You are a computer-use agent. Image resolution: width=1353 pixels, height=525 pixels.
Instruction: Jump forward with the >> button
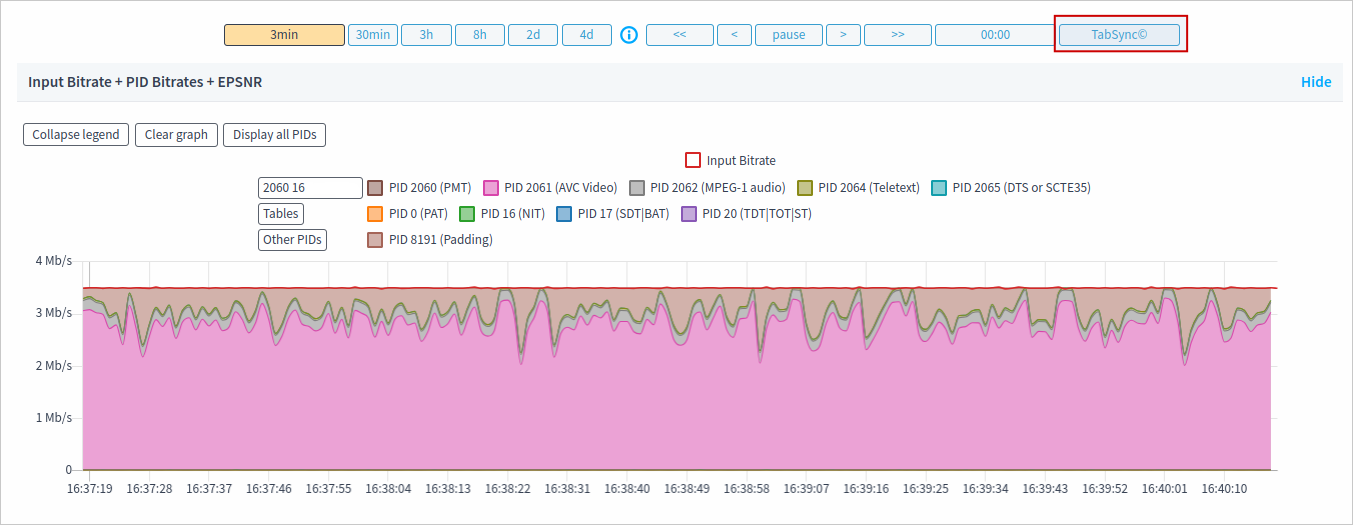(897, 35)
